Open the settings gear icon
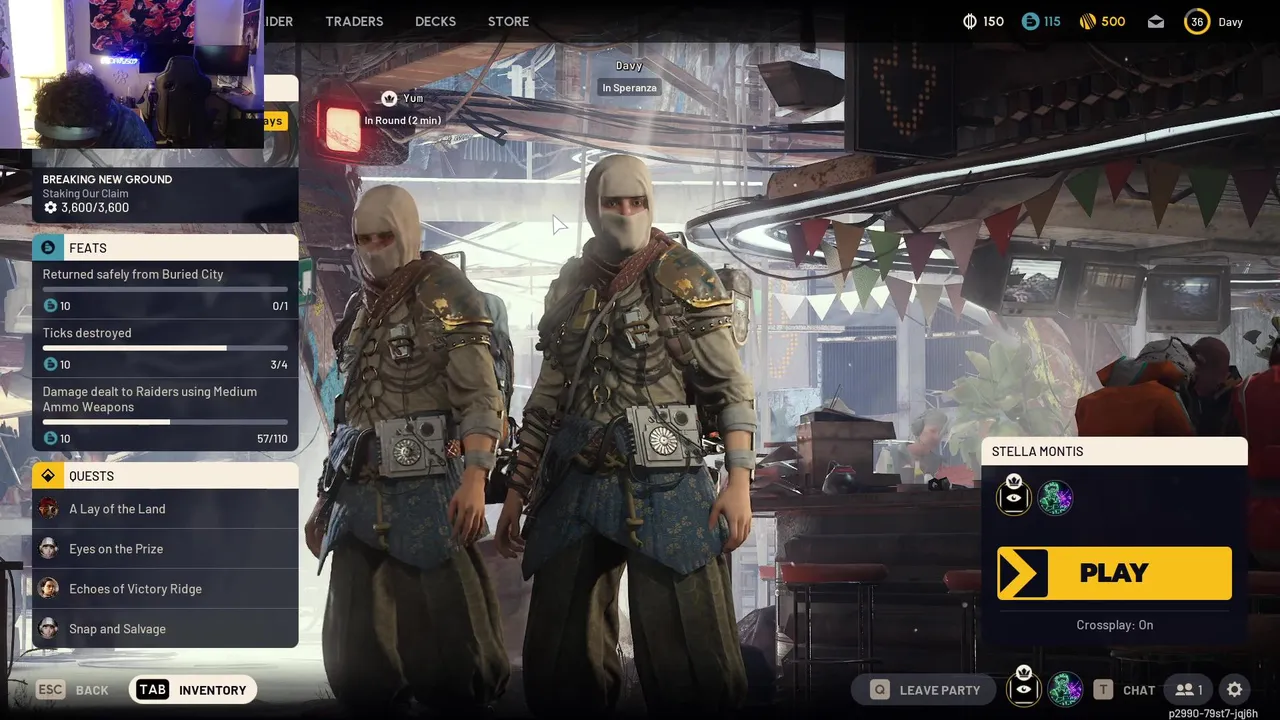1280x720 pixels. tap(1235, 690)
